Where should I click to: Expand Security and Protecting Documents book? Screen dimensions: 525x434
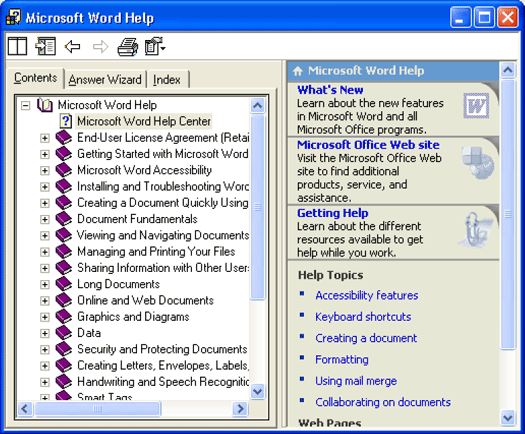(x=45, y=350)
